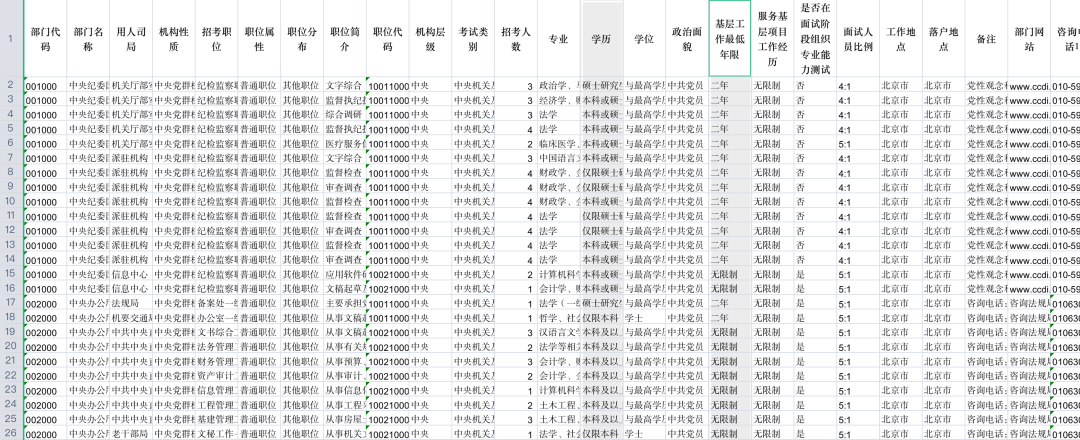The height and width of the screenshot is (440, 1080).
Task: Click the 机要交通 cell in row 18
Action: pos(130,317)
